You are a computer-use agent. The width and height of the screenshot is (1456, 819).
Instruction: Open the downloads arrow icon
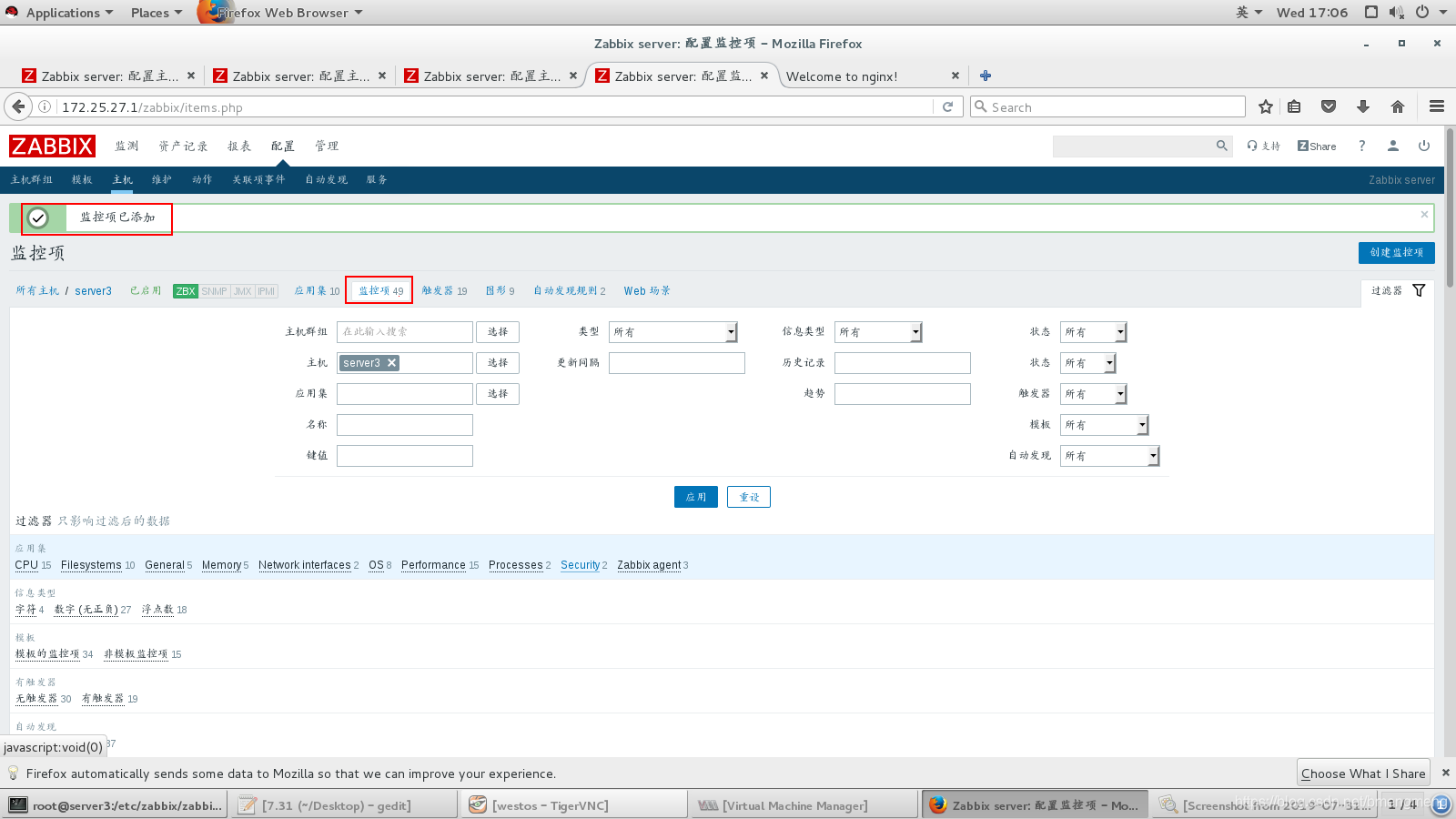(1363, 106)
